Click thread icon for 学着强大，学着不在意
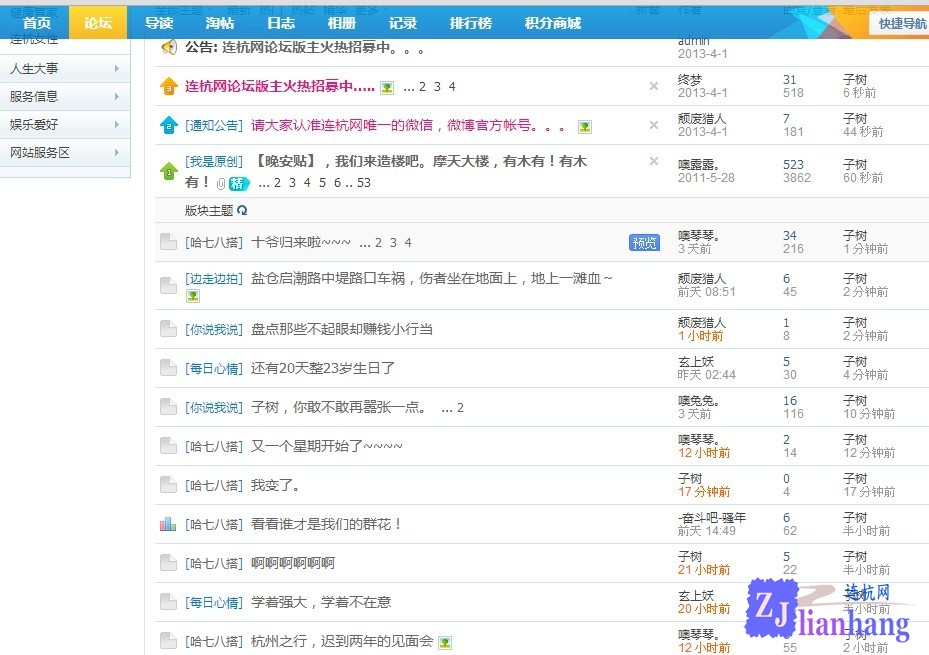The image size is (929, 655). [x=168, y=602]
